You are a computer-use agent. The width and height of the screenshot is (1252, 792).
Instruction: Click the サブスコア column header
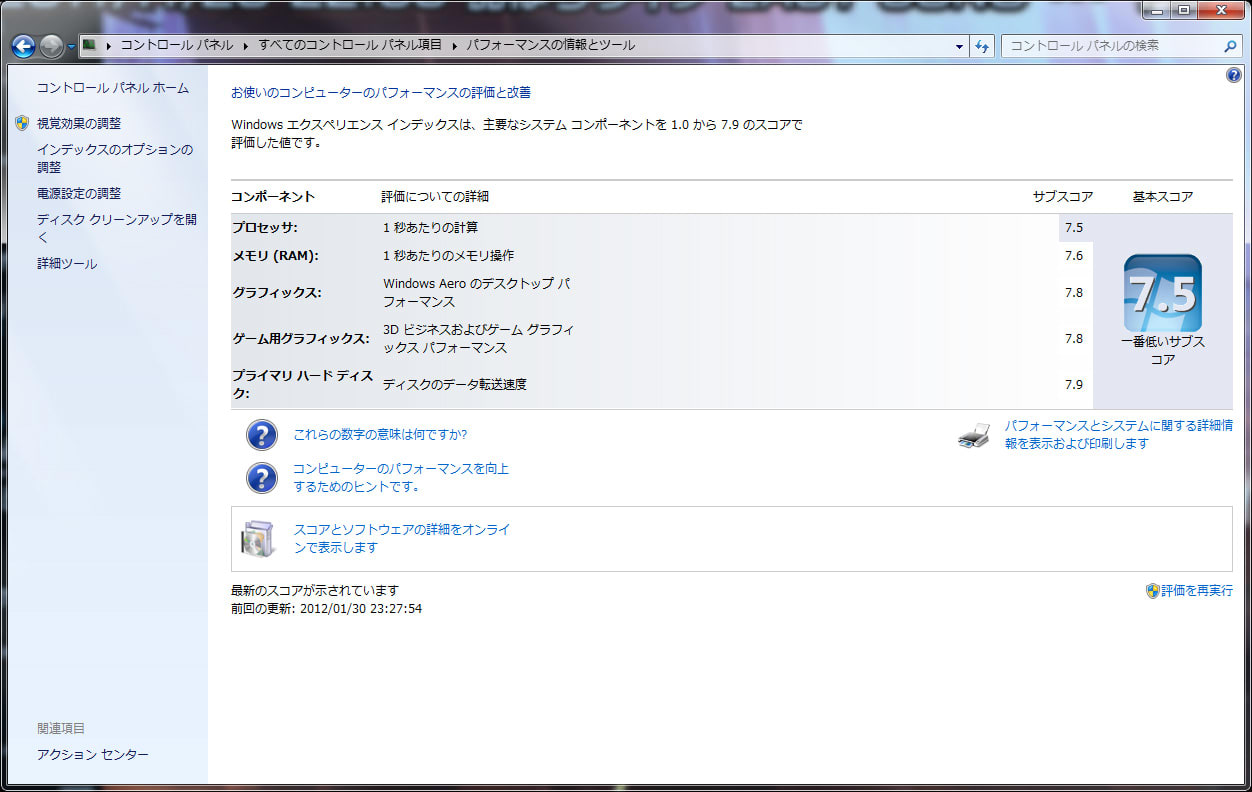click(x=1063, y=197)
